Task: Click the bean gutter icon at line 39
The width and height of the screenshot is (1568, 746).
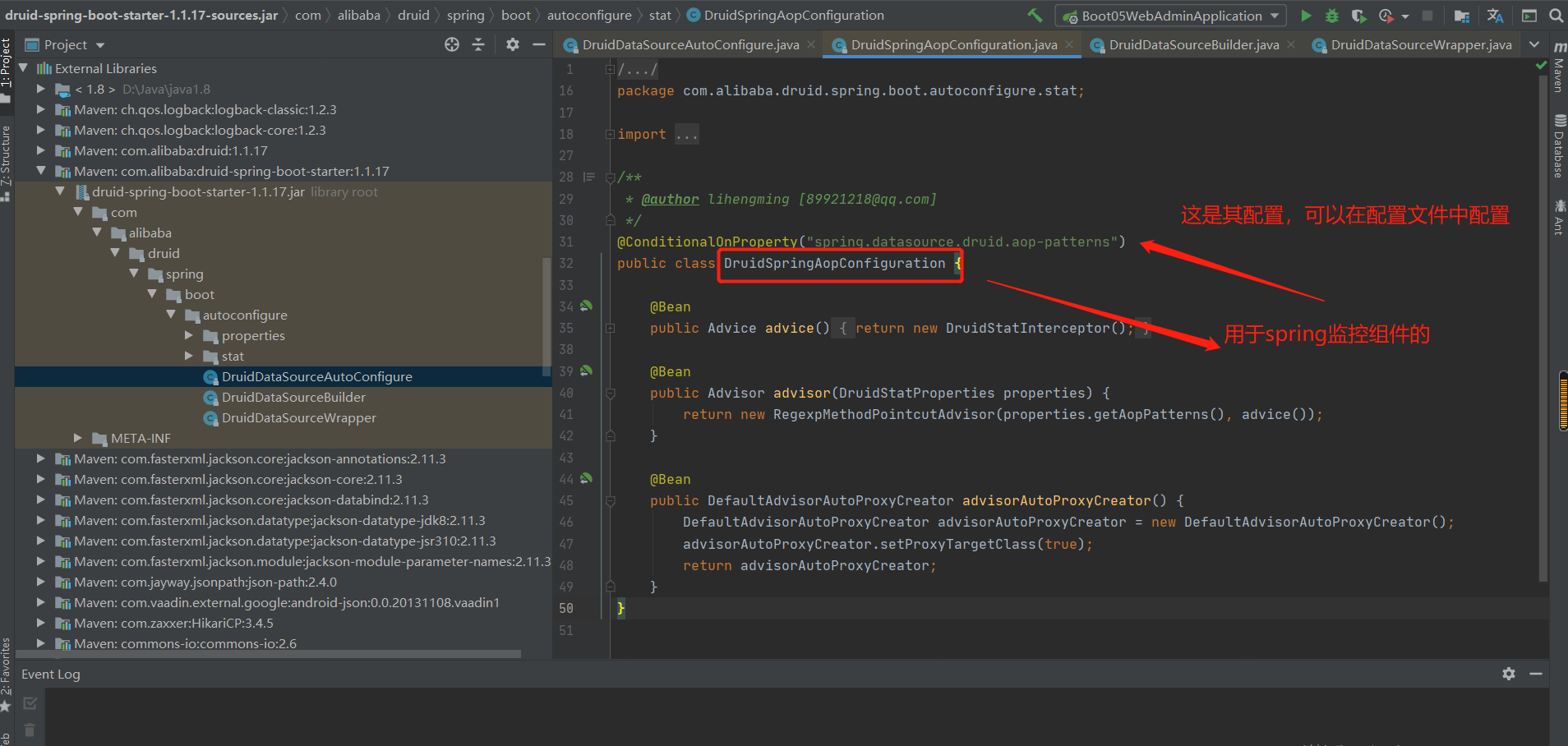Action: [586, 371]
